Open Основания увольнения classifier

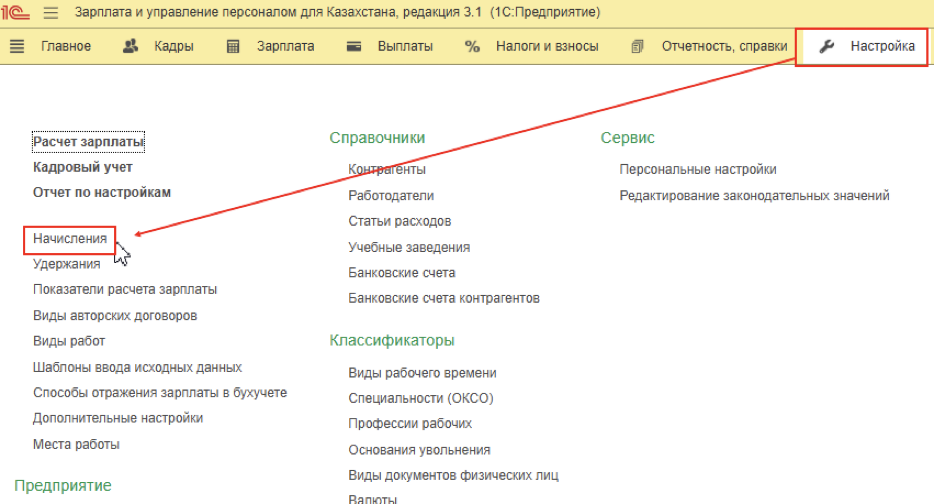pyautogui.click(x=419, y=450)
